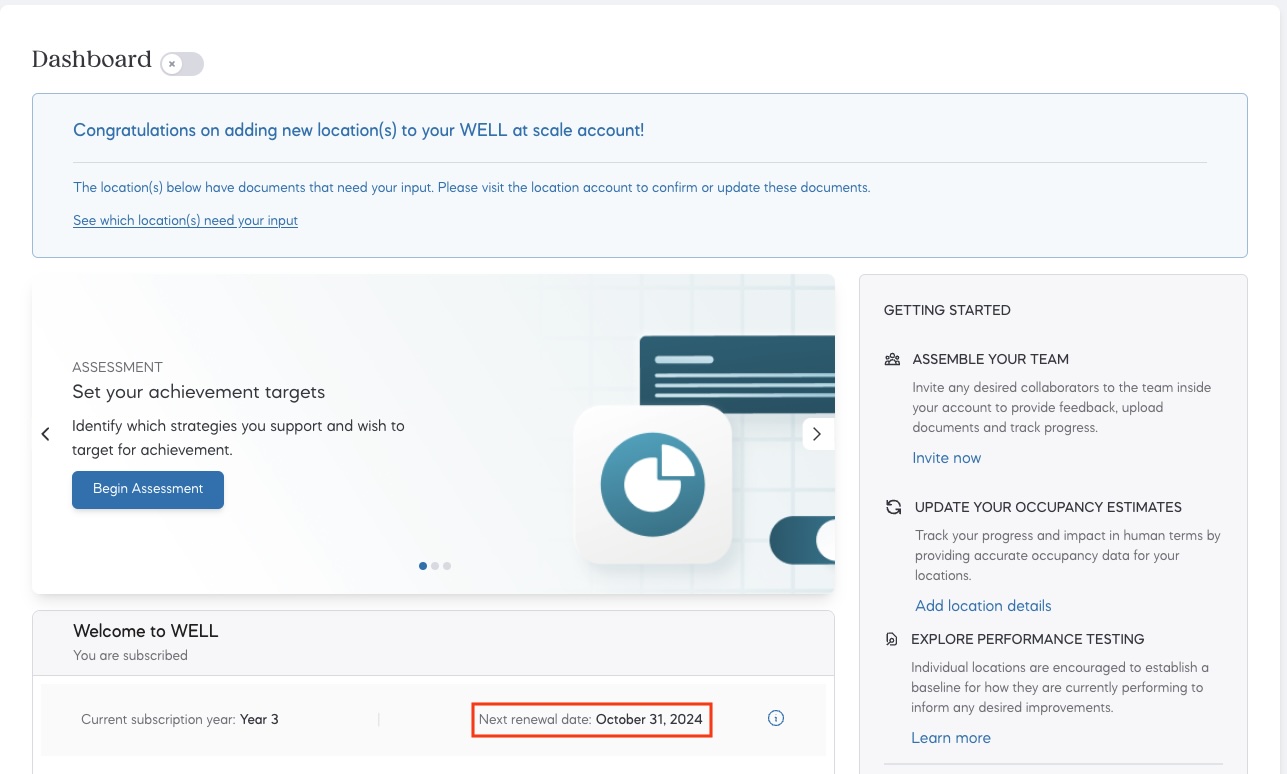Click the Dashboard page title

tap(92, 59)
